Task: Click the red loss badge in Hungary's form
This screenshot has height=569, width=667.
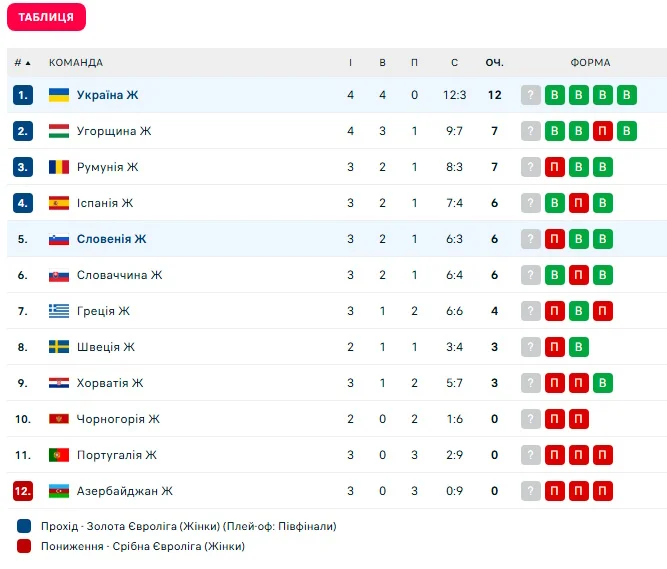Action: tap(603, 131)
